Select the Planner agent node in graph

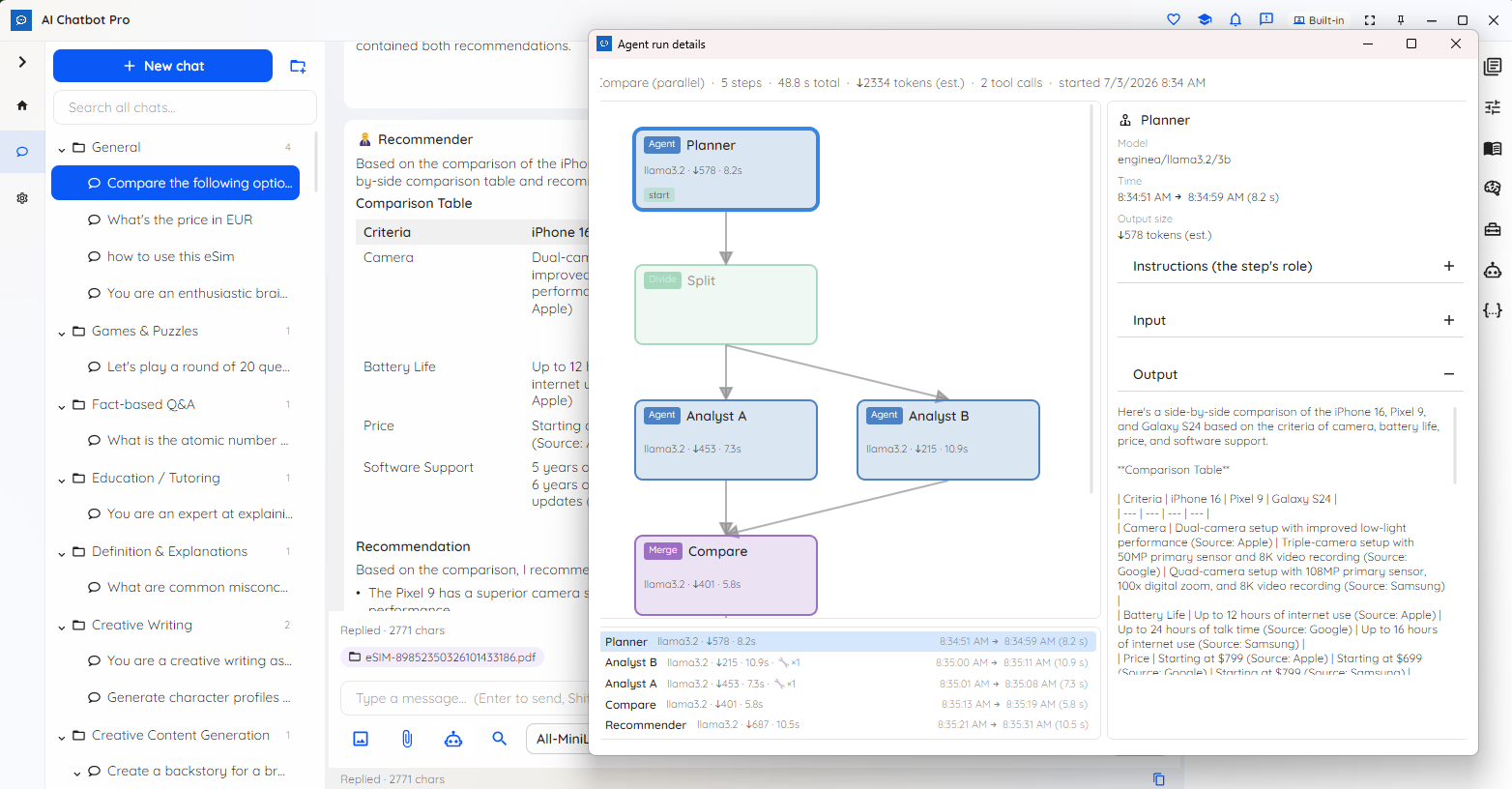pyautogui.click(x=726, y=169)
